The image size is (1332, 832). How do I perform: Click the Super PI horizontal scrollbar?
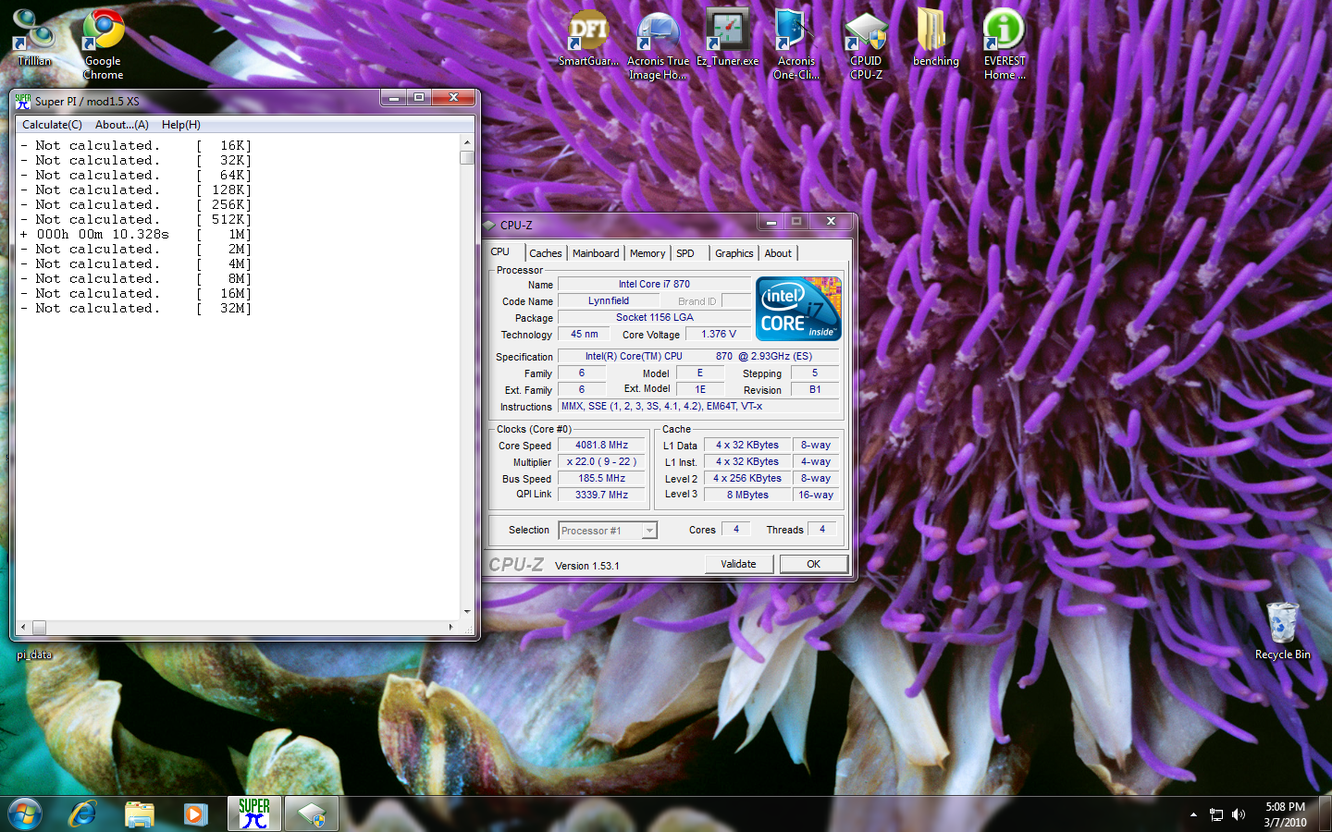(x=240, y=628)
